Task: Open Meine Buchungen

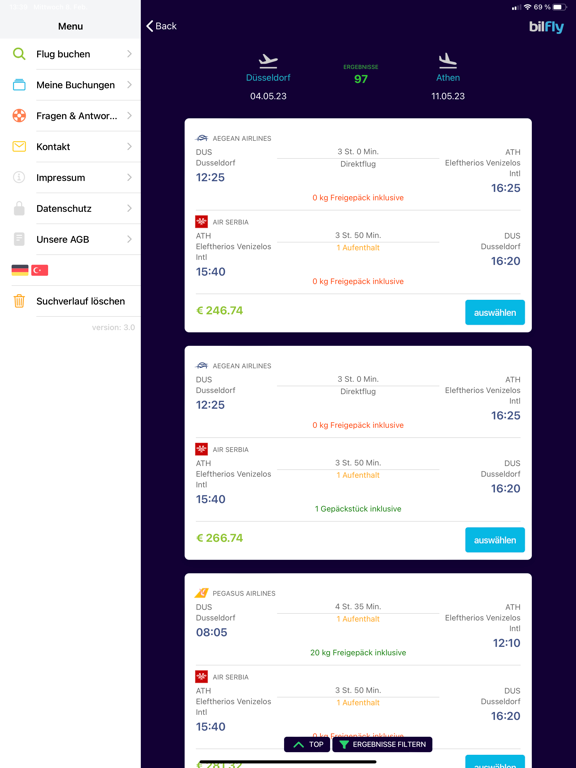Action: (x=70, y=85)
